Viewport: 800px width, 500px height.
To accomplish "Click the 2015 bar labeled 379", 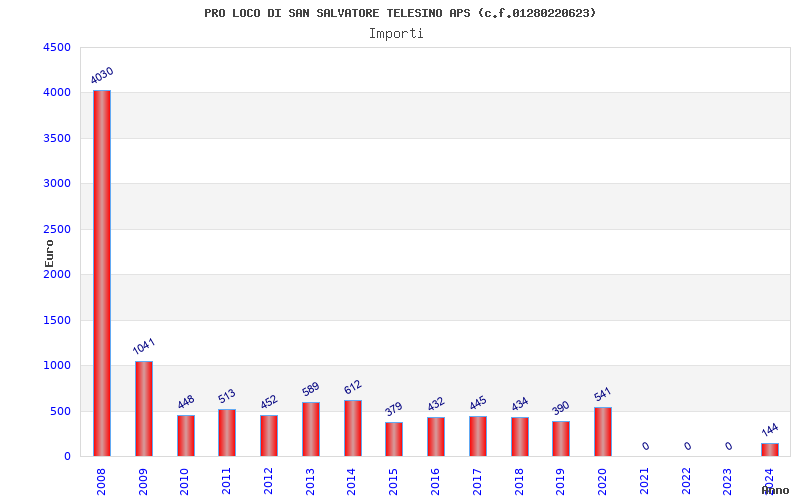I will (394, 439).
